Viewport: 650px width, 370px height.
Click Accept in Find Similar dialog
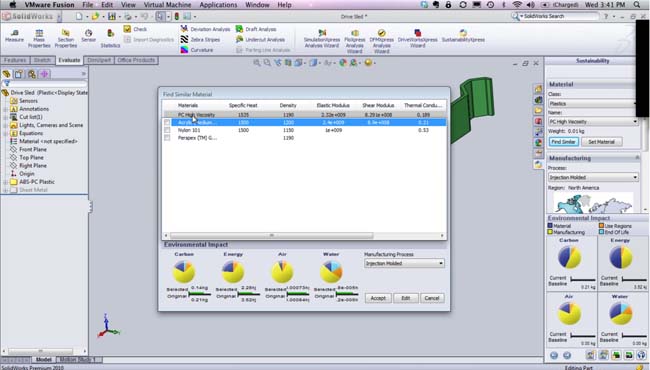378,298
